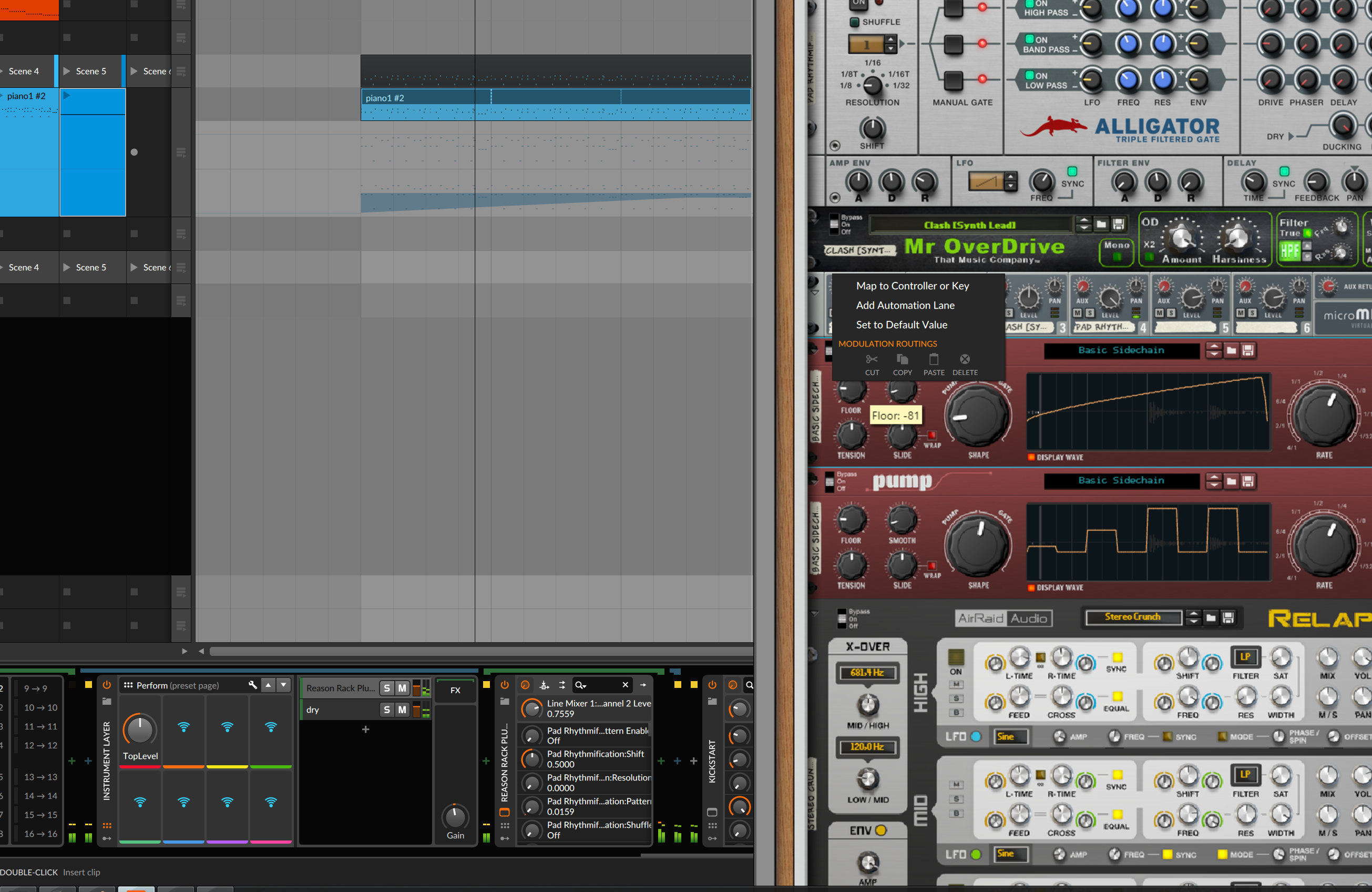Open the Sine waveform selector in the HIGH band LFO
1372x892 pixels.
1012,736
